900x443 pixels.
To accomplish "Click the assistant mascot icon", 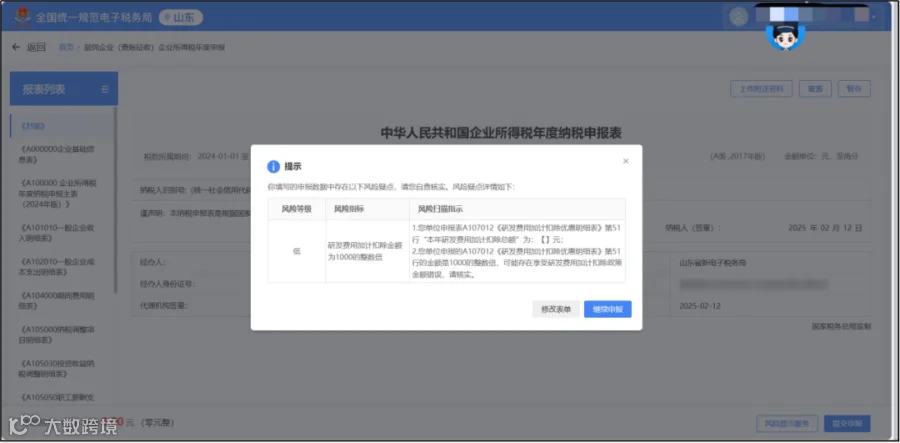I will click(x=785, y=36).
